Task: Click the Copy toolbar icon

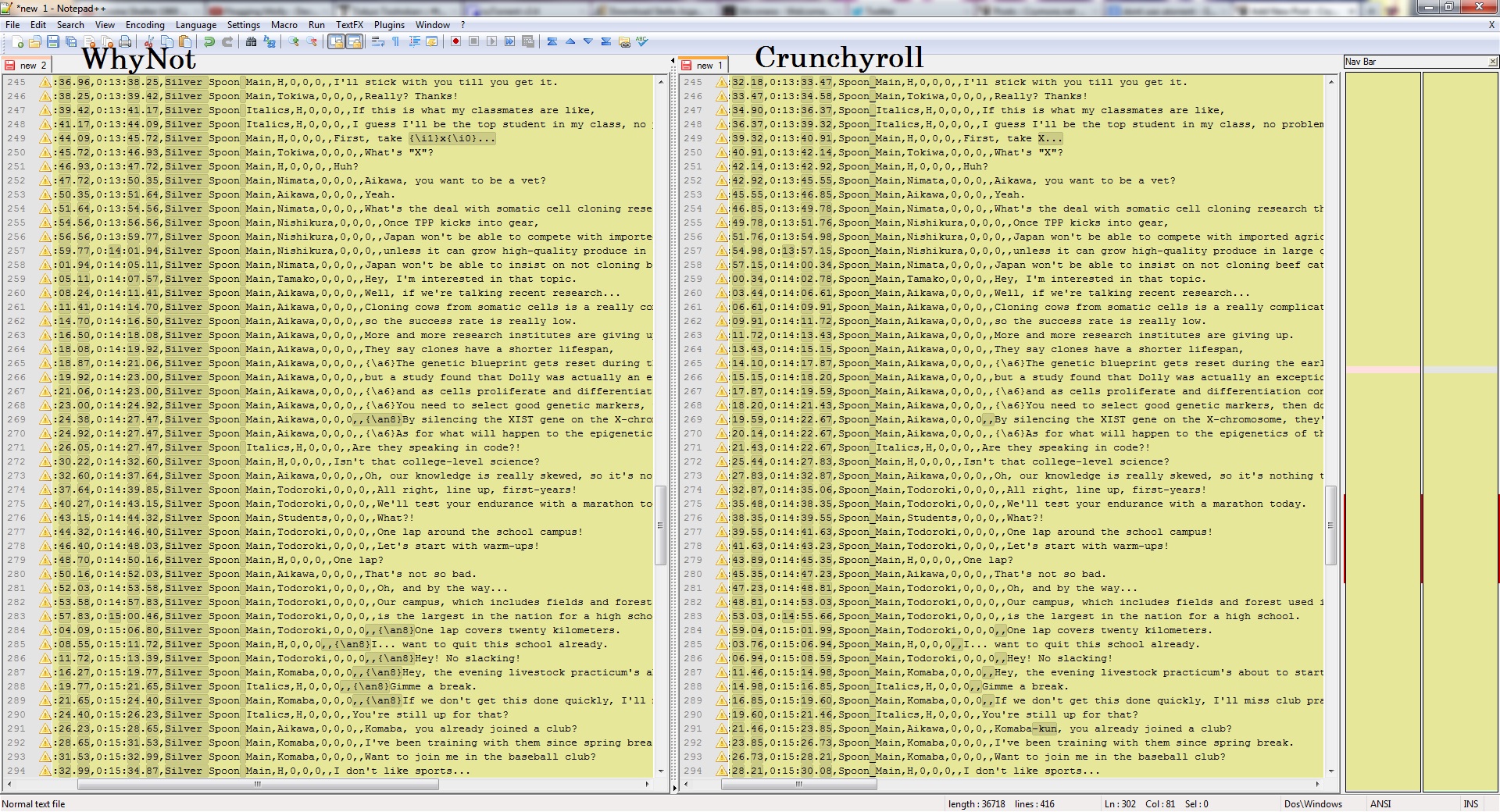Action: coord(166,41)
